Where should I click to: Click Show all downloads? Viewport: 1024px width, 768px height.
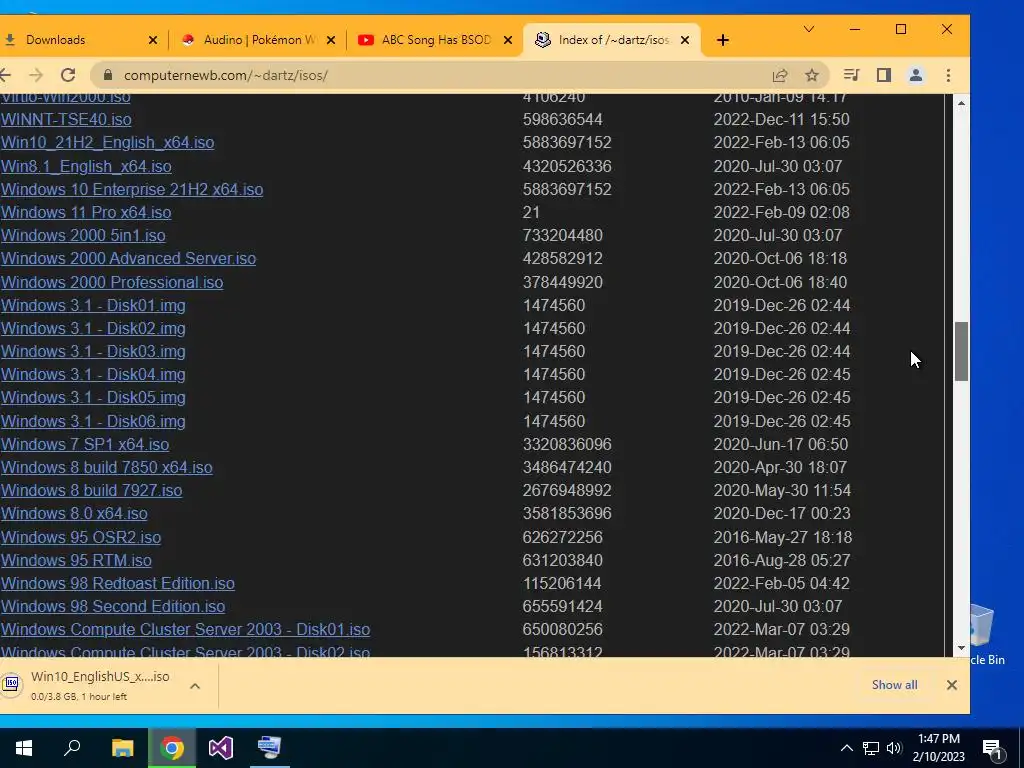(895, 684)
